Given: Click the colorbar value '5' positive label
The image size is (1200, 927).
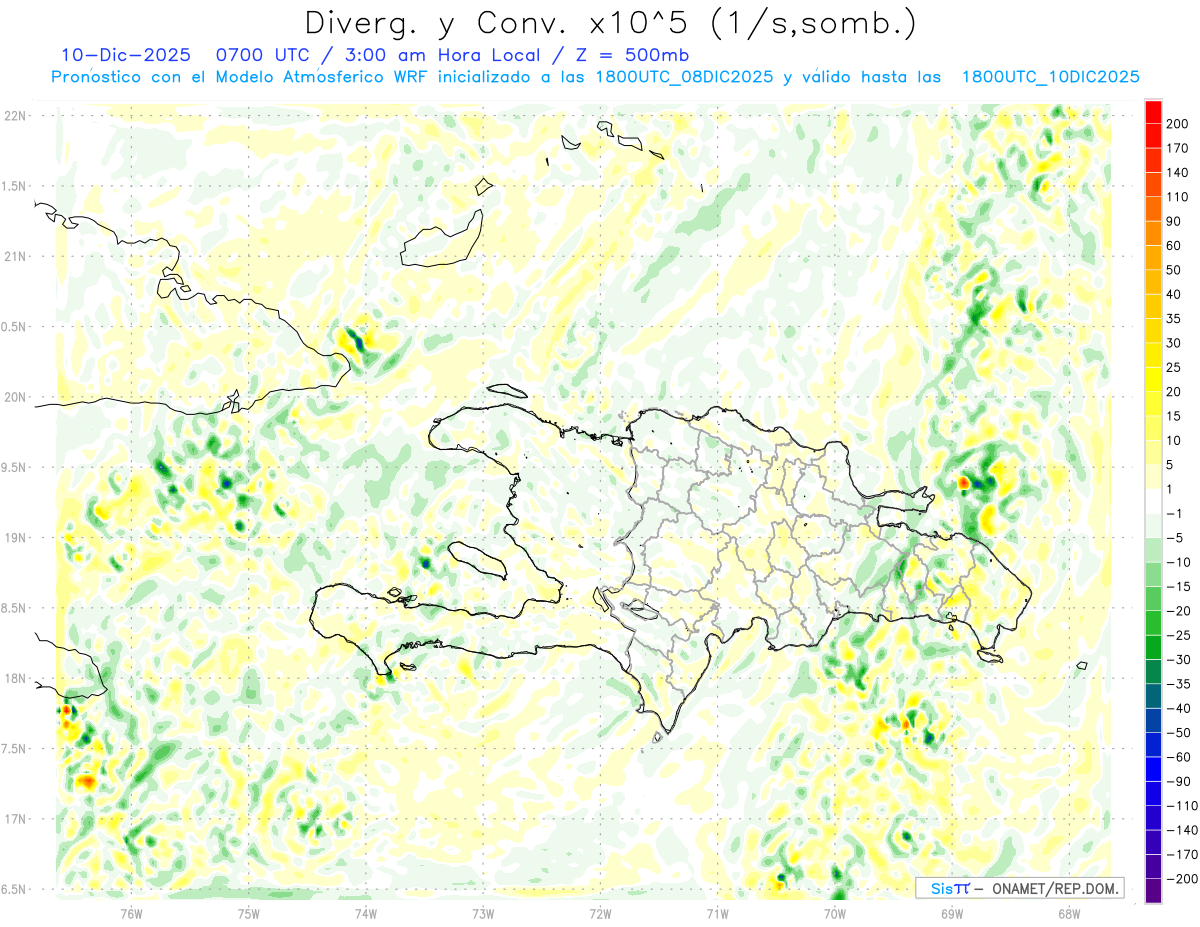Looking at the screenshot, I should click(1171, 465).
